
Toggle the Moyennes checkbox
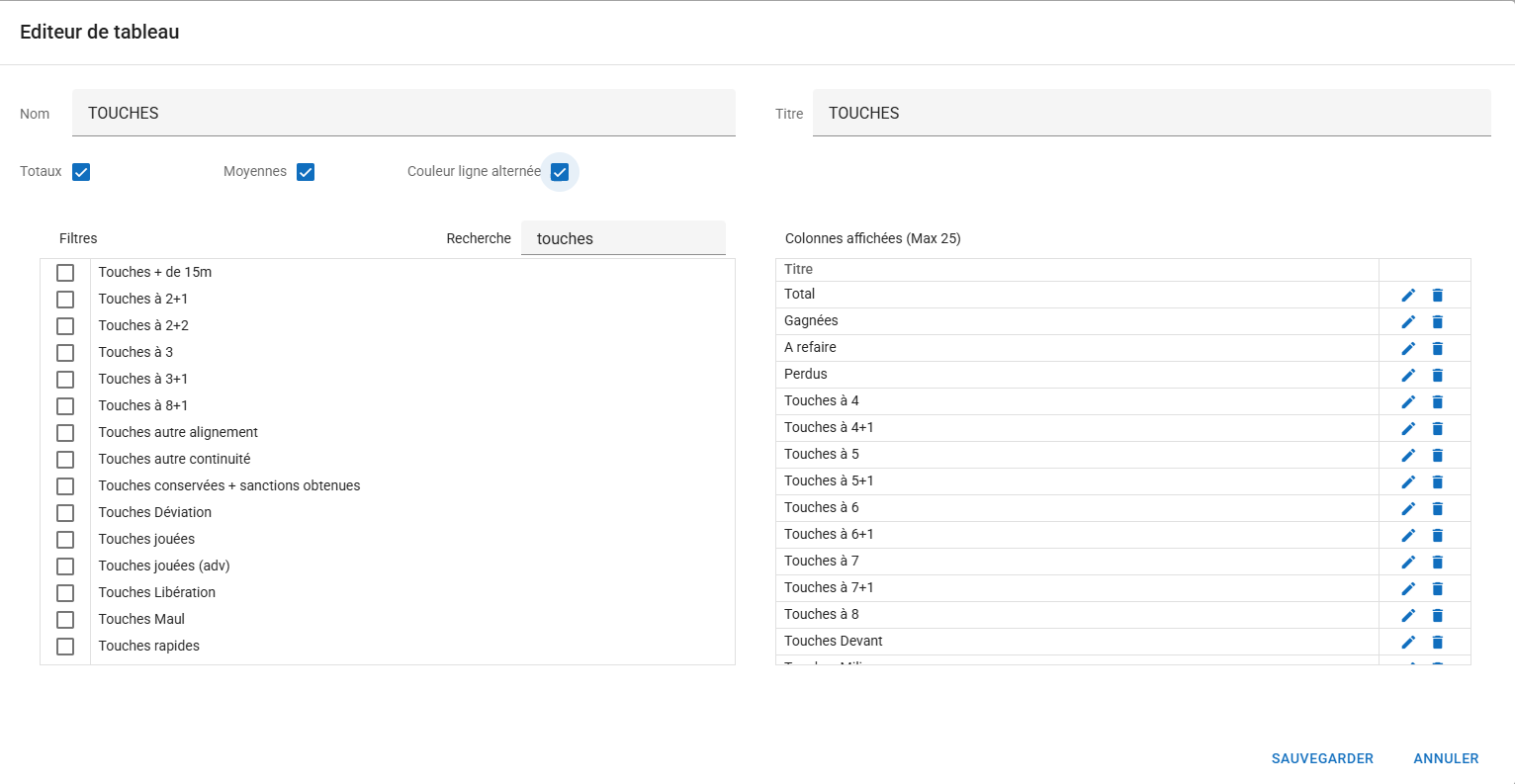[x=306, y=172]
